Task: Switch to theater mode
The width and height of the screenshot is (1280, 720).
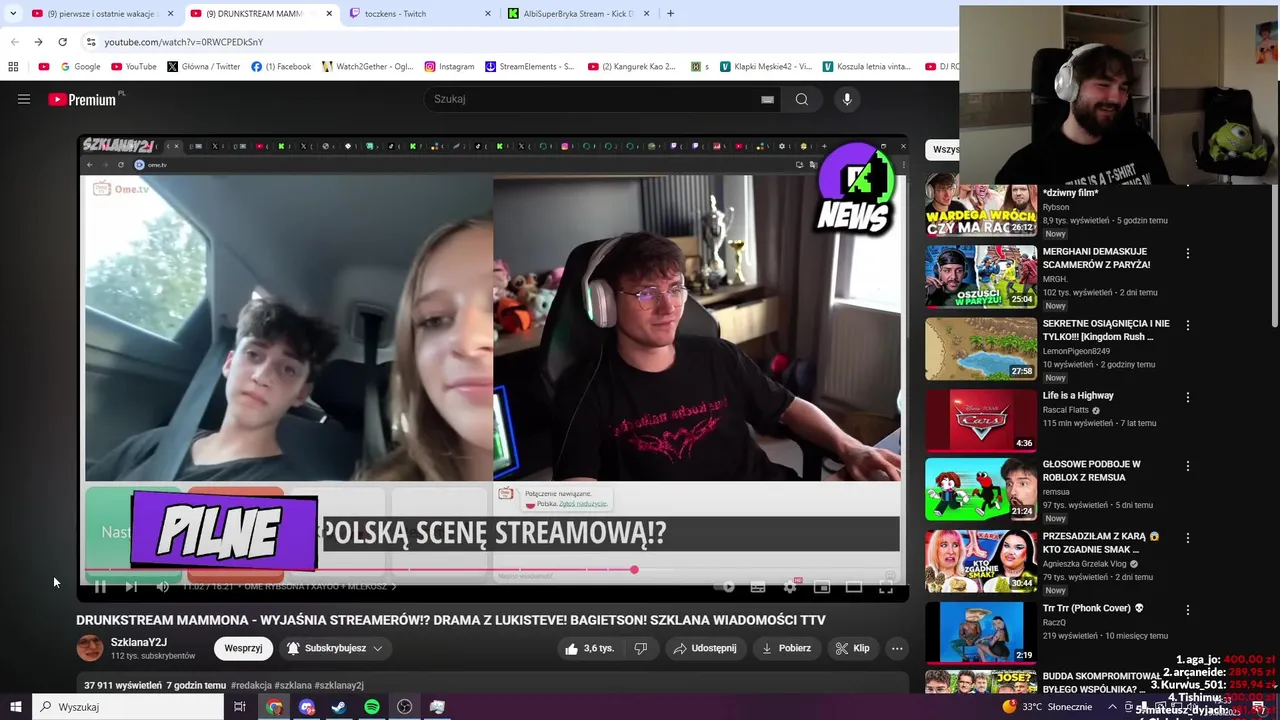Action: point(854,587)
